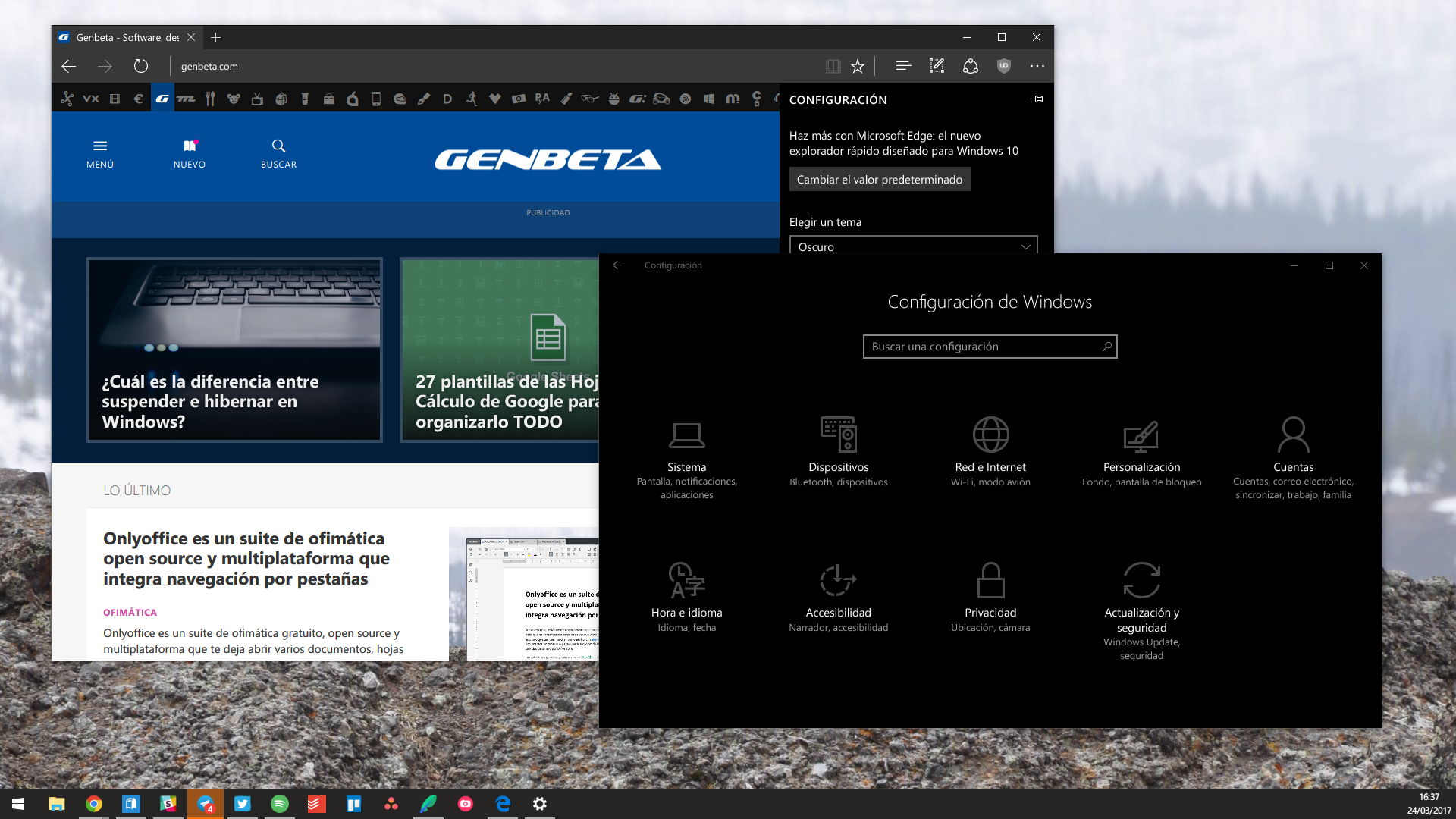Screen dimensions: 1456x819
Task: Open File Explorer from taskbar
Action: point(56,804)
